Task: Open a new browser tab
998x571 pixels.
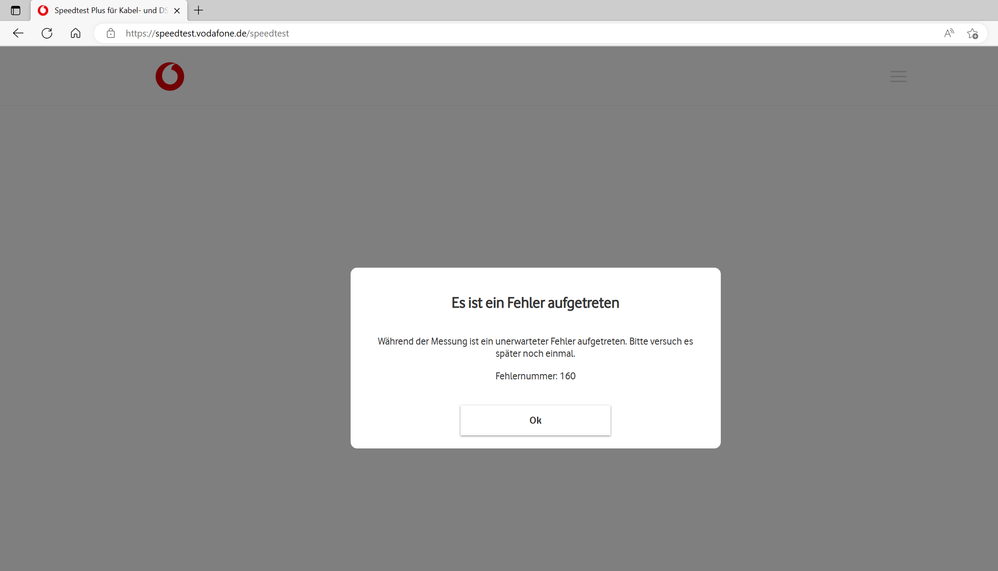Action: pos(199,10)
